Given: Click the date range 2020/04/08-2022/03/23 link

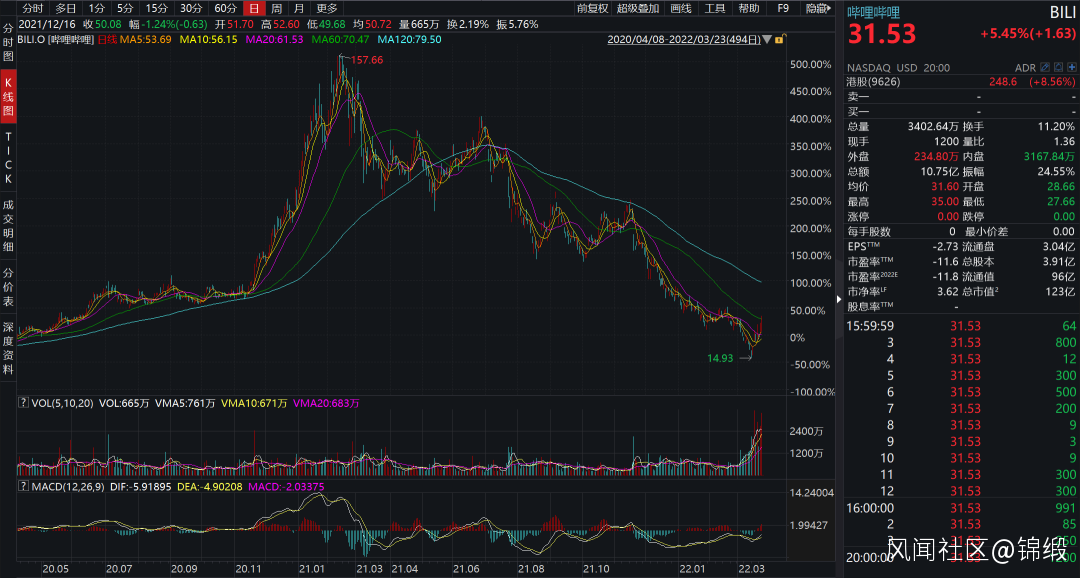Looking at the screenshot, I should point(684,40).
